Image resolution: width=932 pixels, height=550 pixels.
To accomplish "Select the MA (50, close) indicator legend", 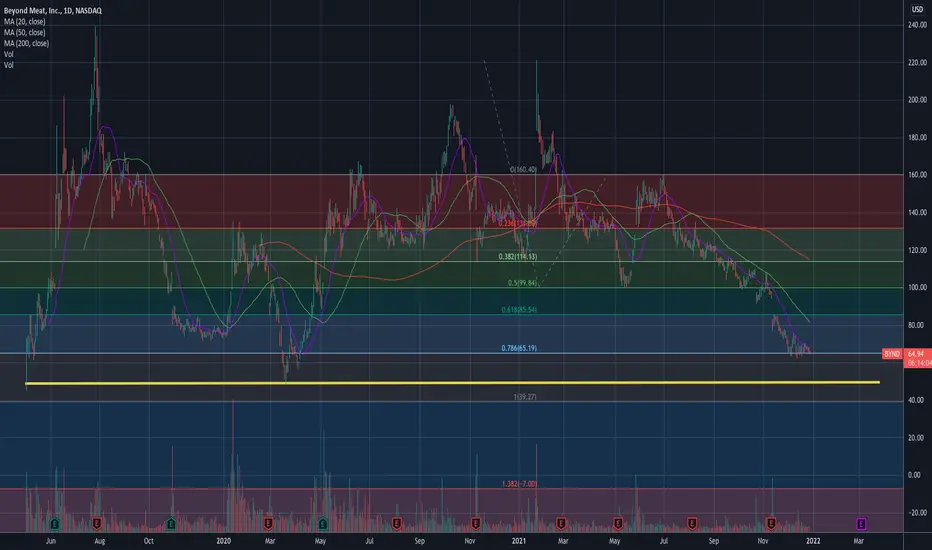I will (x=24, y=32).
